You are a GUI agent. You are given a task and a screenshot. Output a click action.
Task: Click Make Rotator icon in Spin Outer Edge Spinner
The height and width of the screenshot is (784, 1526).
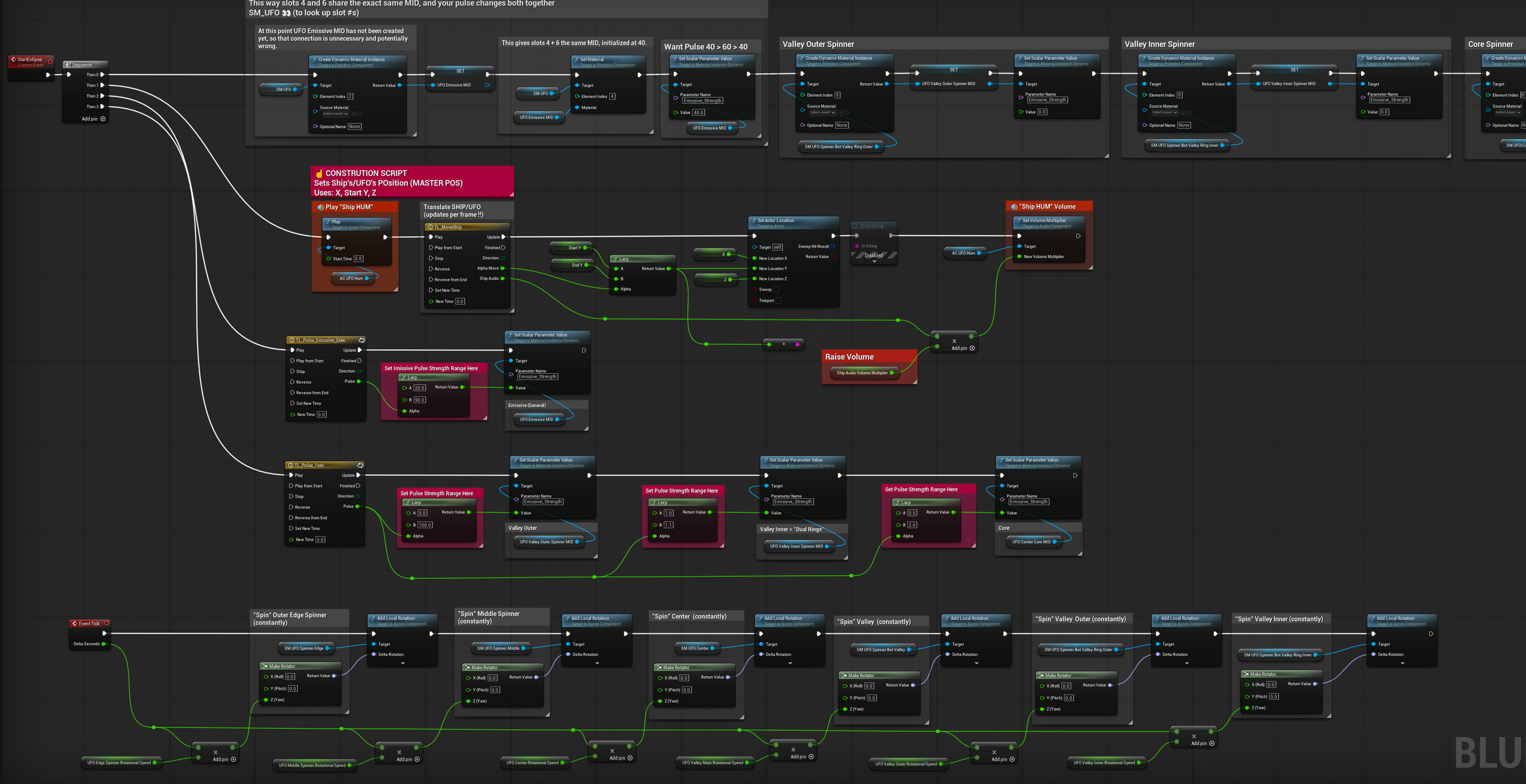[265, 666]
